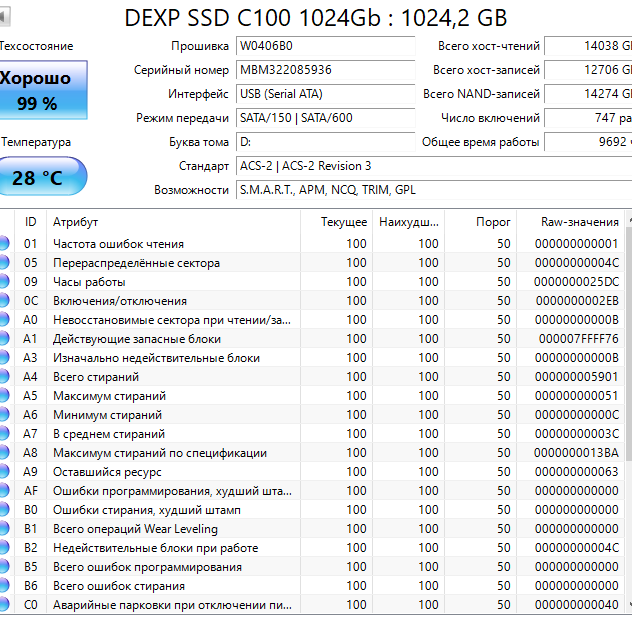This screenshot has width=632, height=621.
Task: Click the total NAND writes value 14274
Action: point(588,94)
